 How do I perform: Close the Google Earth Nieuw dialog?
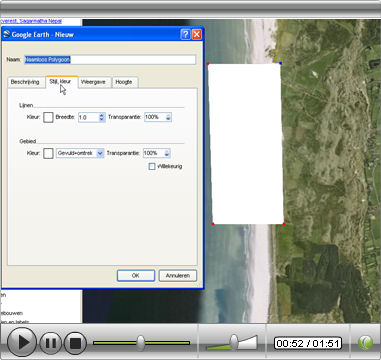point(197,34)
